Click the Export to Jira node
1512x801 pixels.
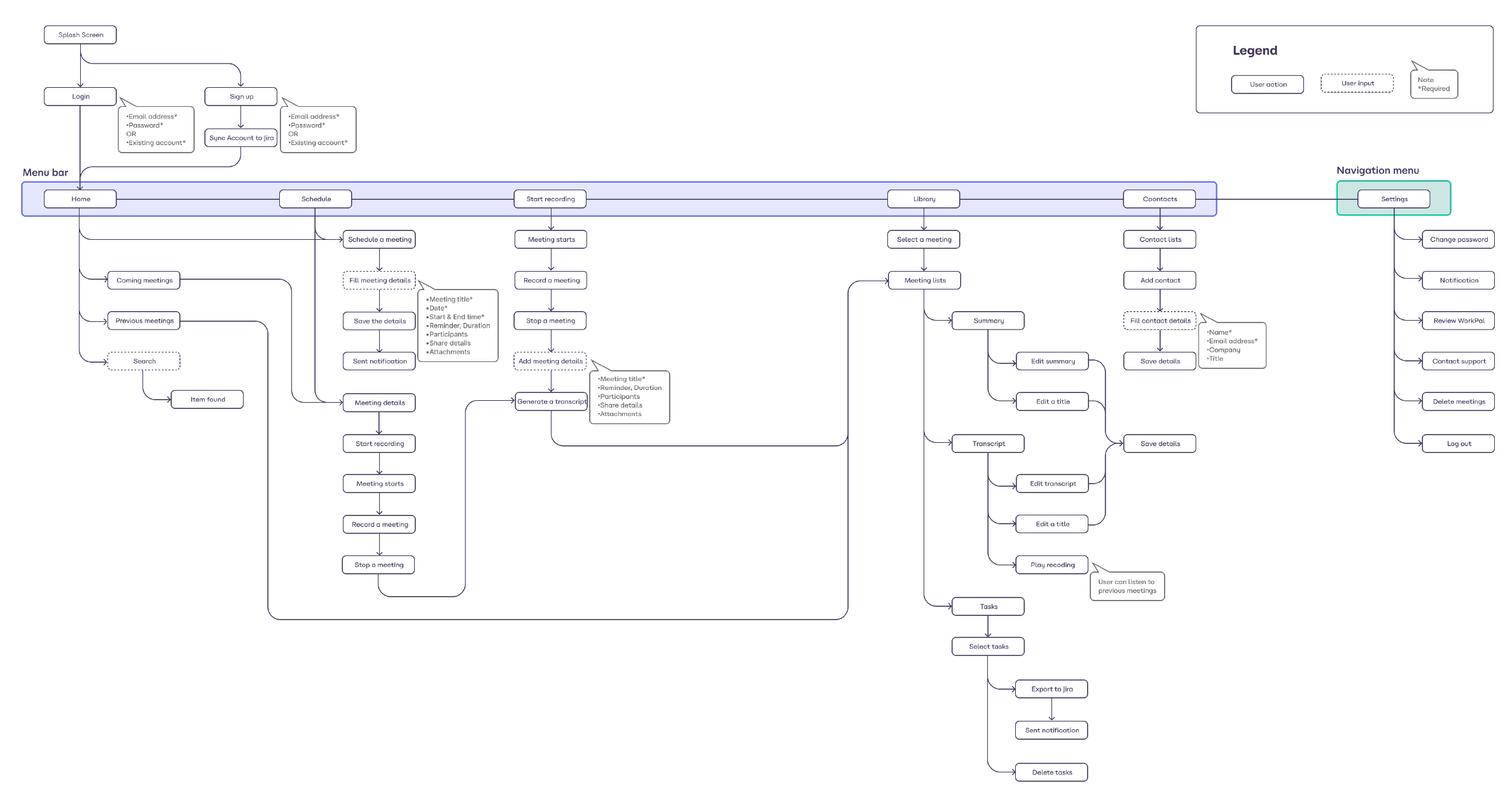[1051, 689]
